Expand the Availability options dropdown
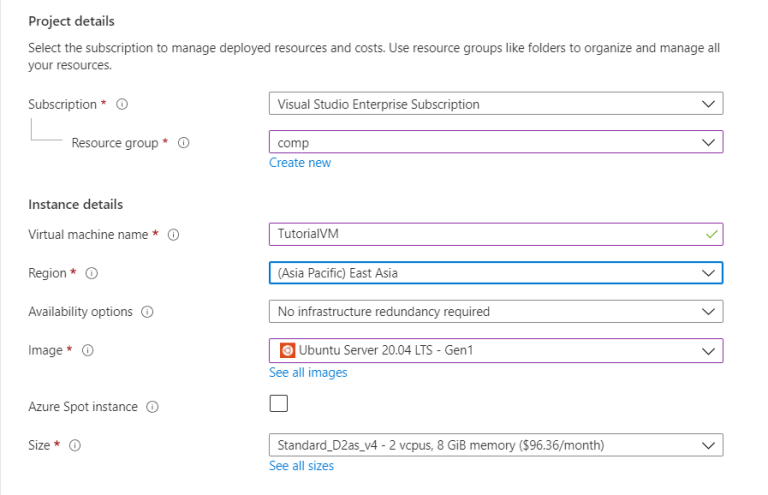Screen dimensions: 768x495 (x=496, y=311)
